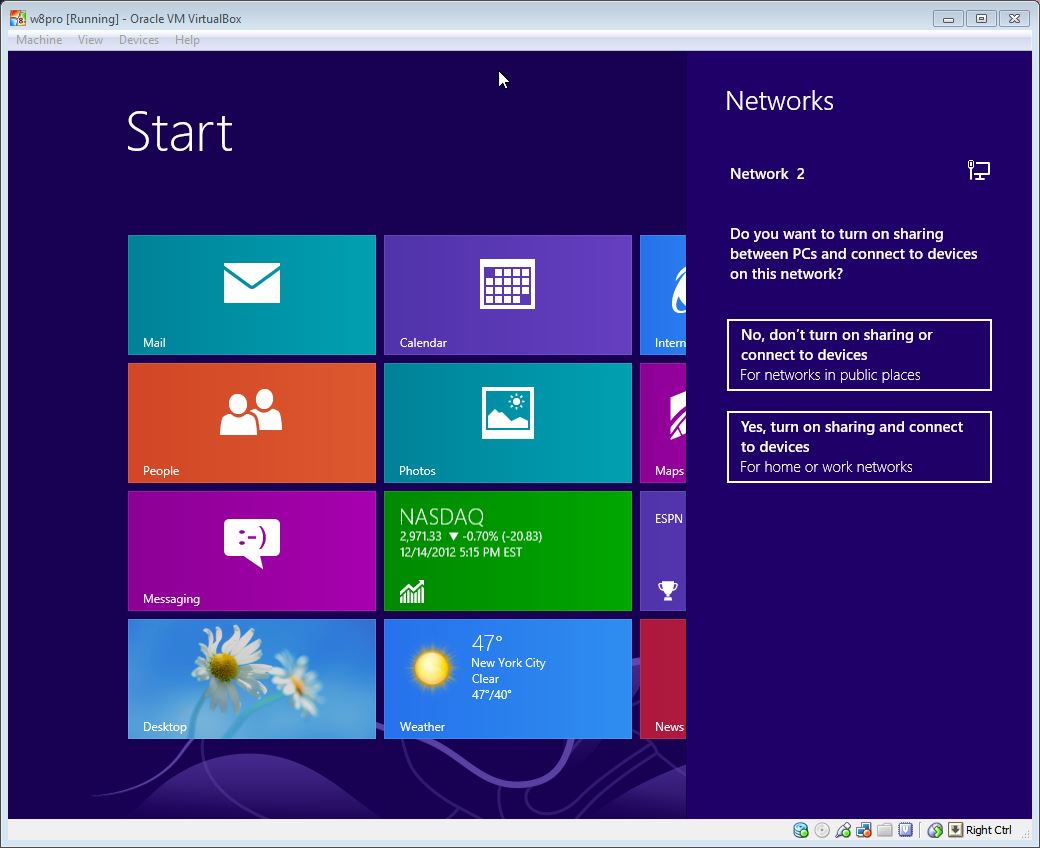
Task: Choose No, don't turn on sharing
Action: 859,355
